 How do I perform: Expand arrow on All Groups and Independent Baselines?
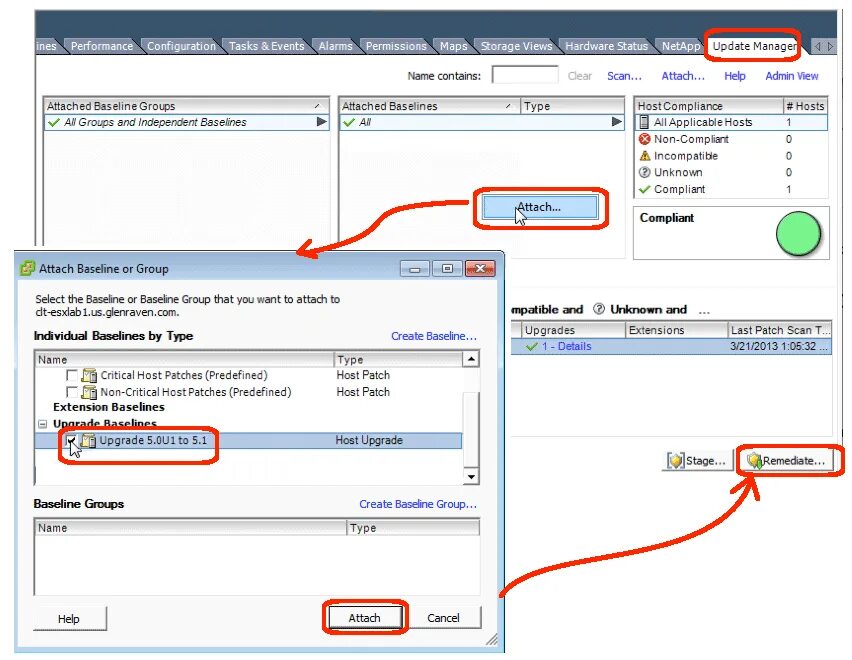(322, 122)
